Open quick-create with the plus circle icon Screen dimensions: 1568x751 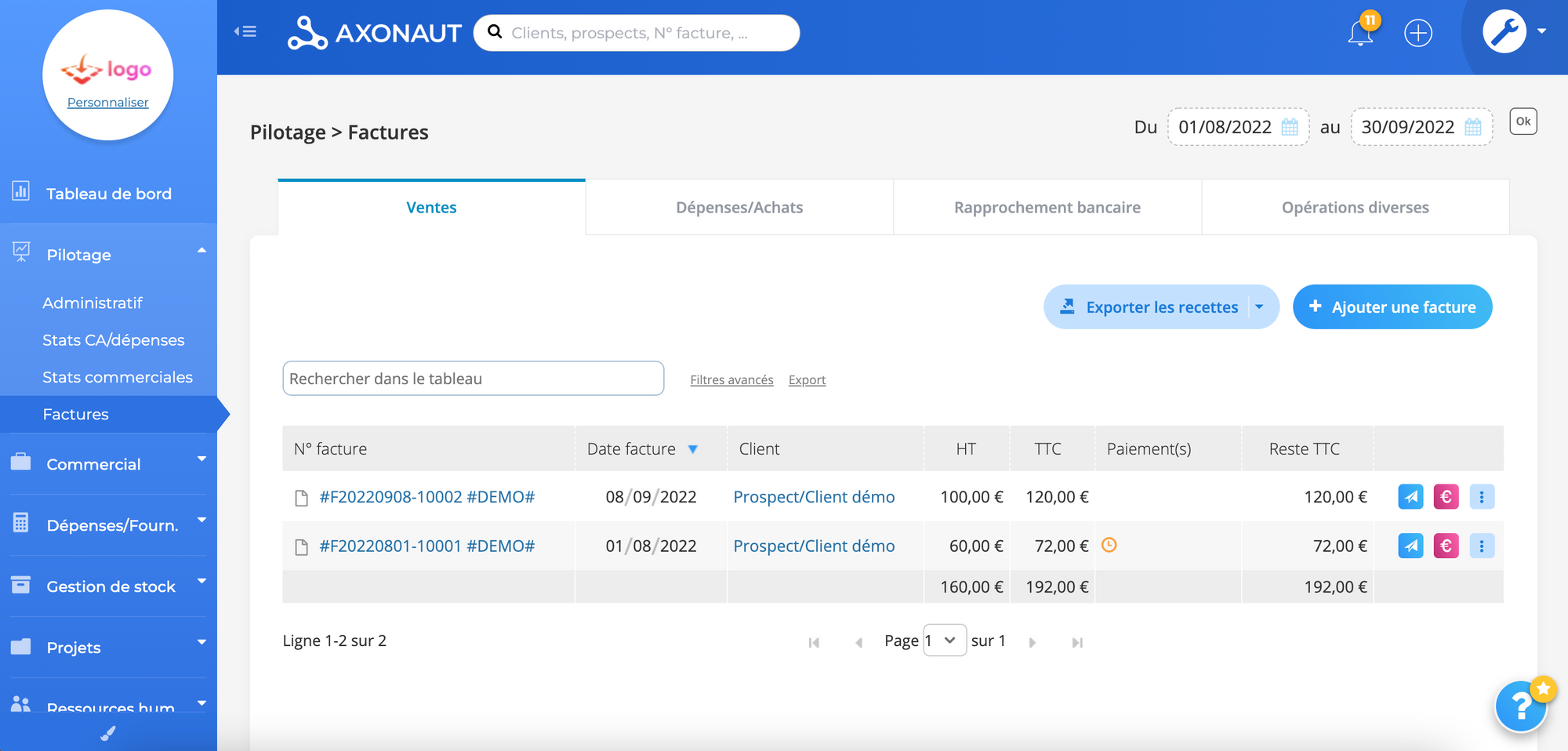(x=1417, y=32)
